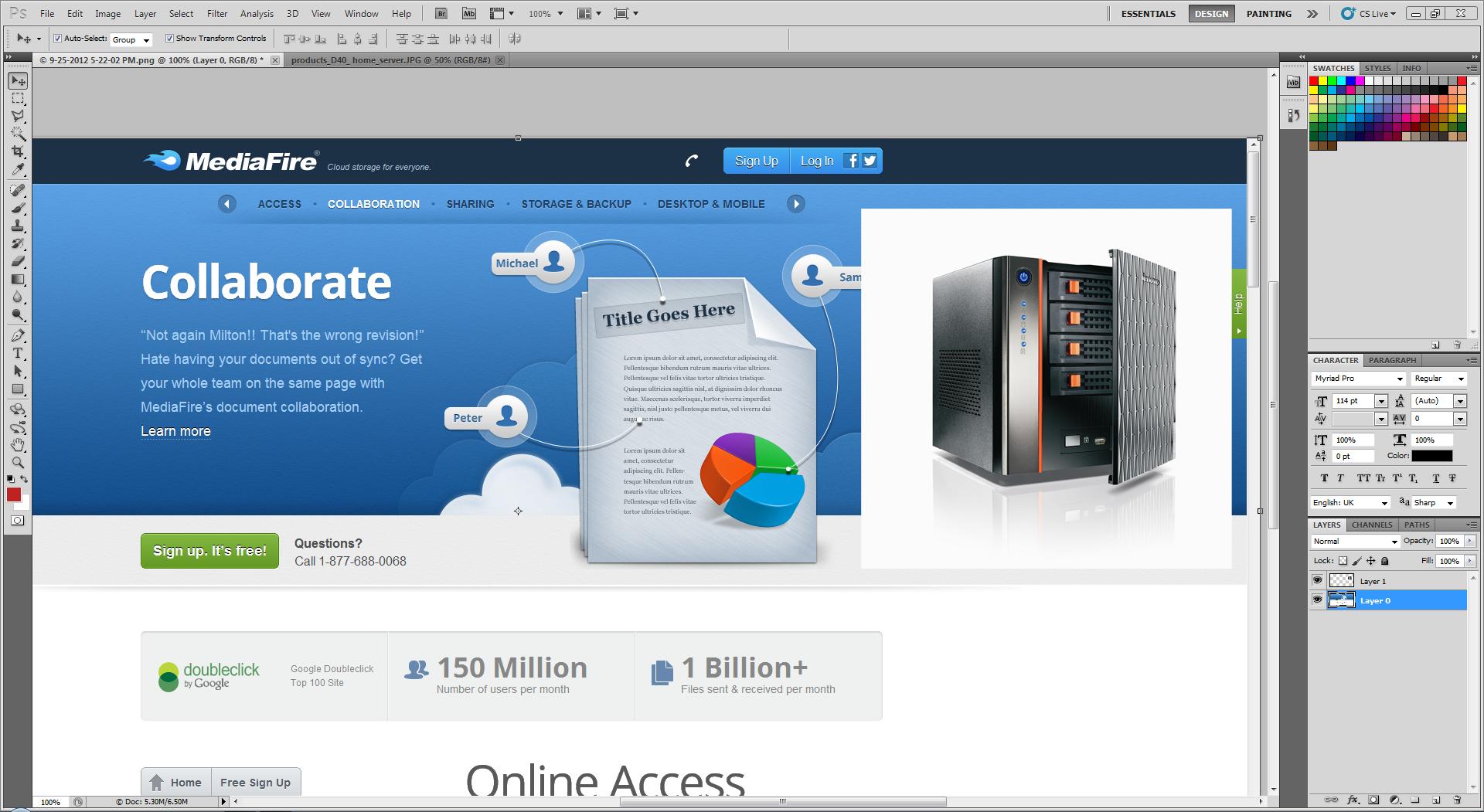
Task: Select the Horizontal Type tool
Action: click(18, 353)
